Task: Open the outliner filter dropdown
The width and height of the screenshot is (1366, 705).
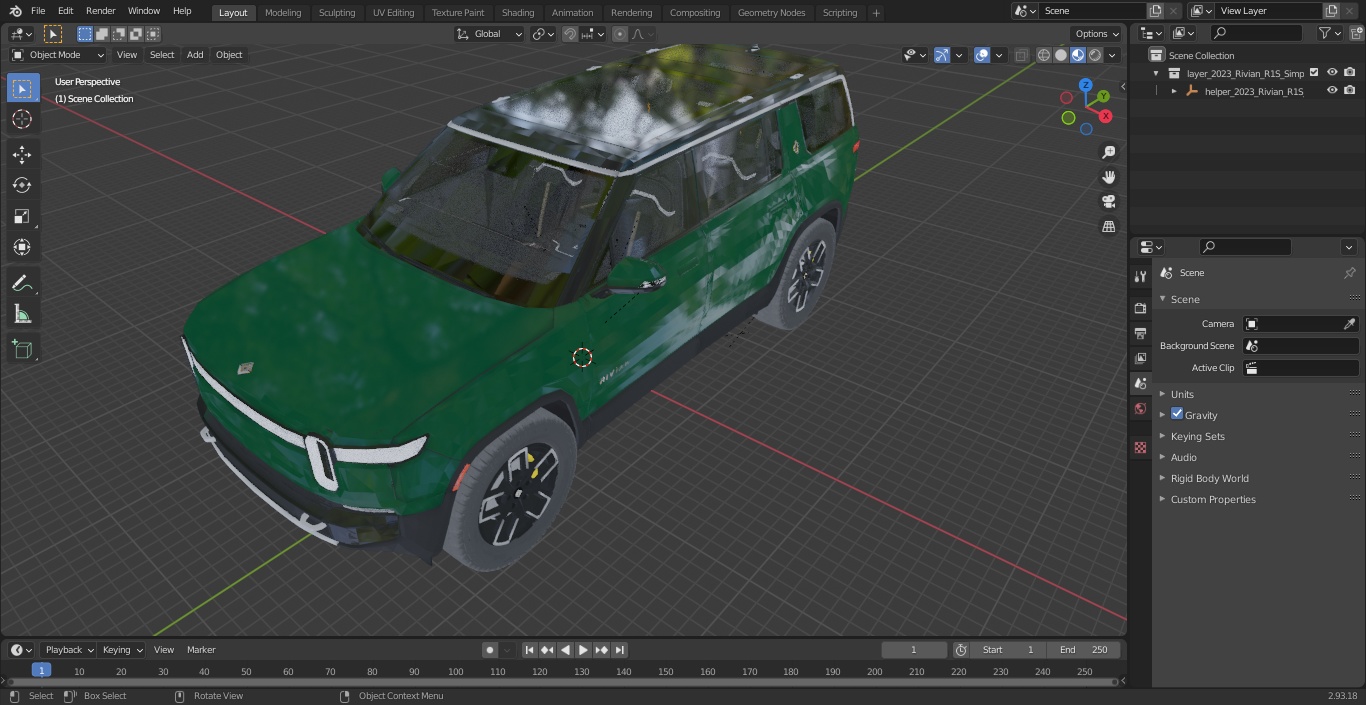Action: click(1329, 33)
